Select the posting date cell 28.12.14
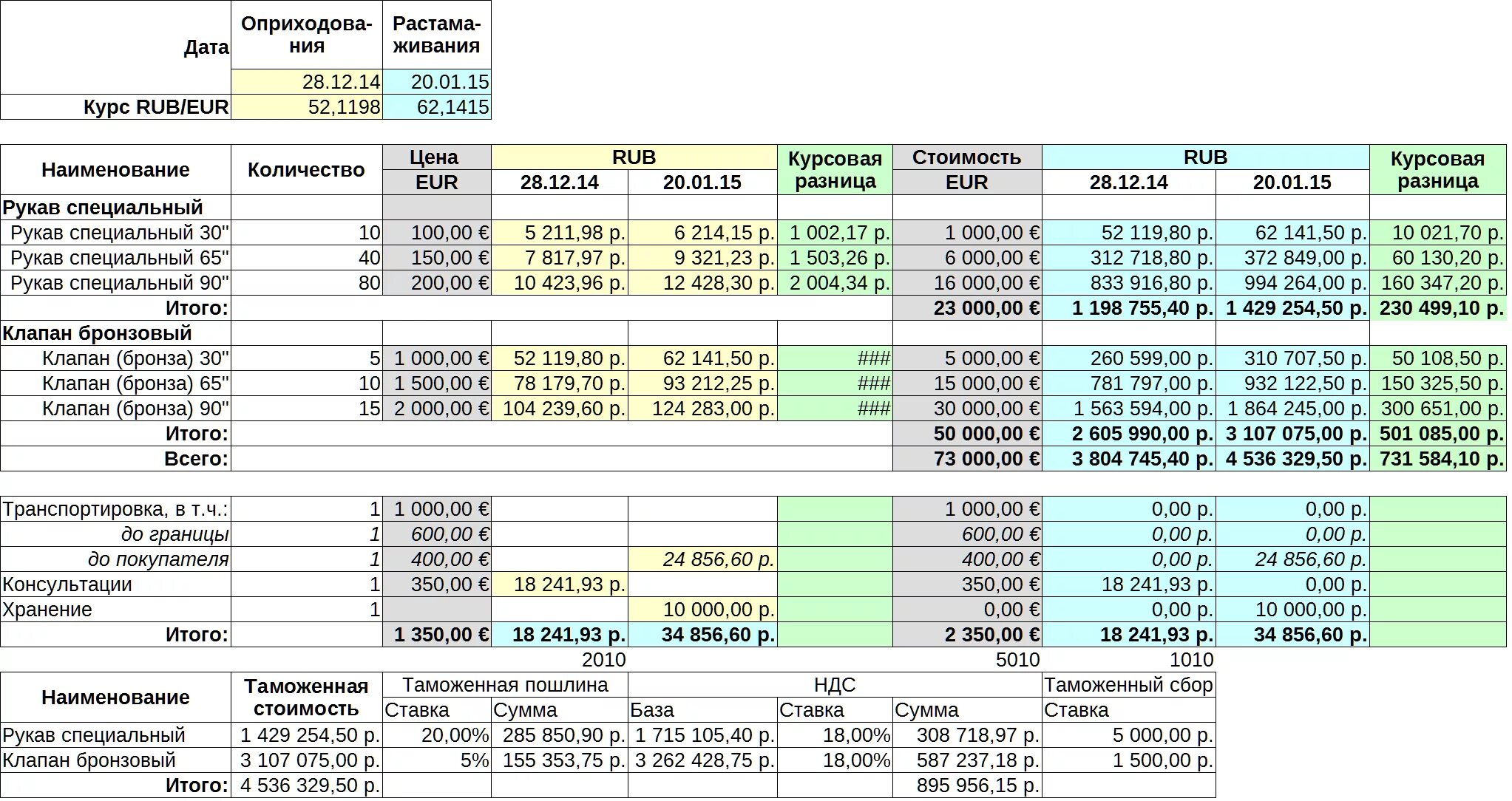This screenshot has width=1512, height=801. coord(307,81)
